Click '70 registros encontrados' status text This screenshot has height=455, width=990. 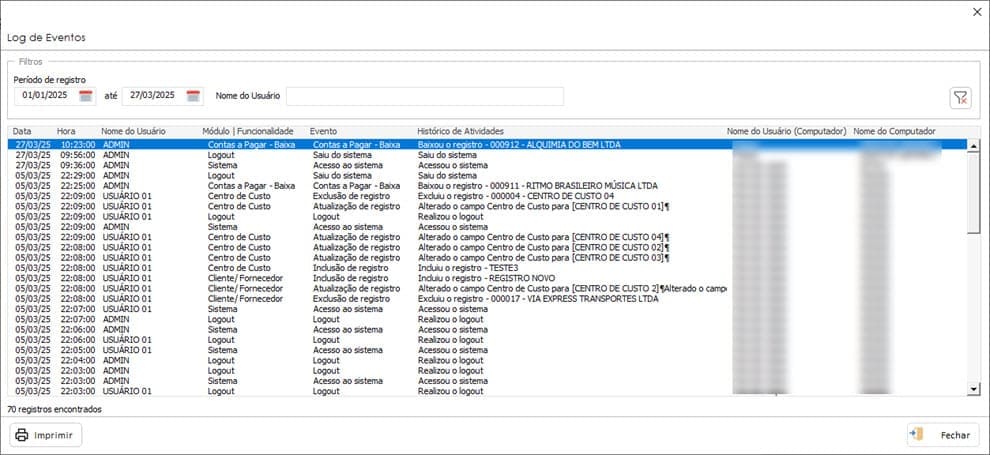coord(54,410)
